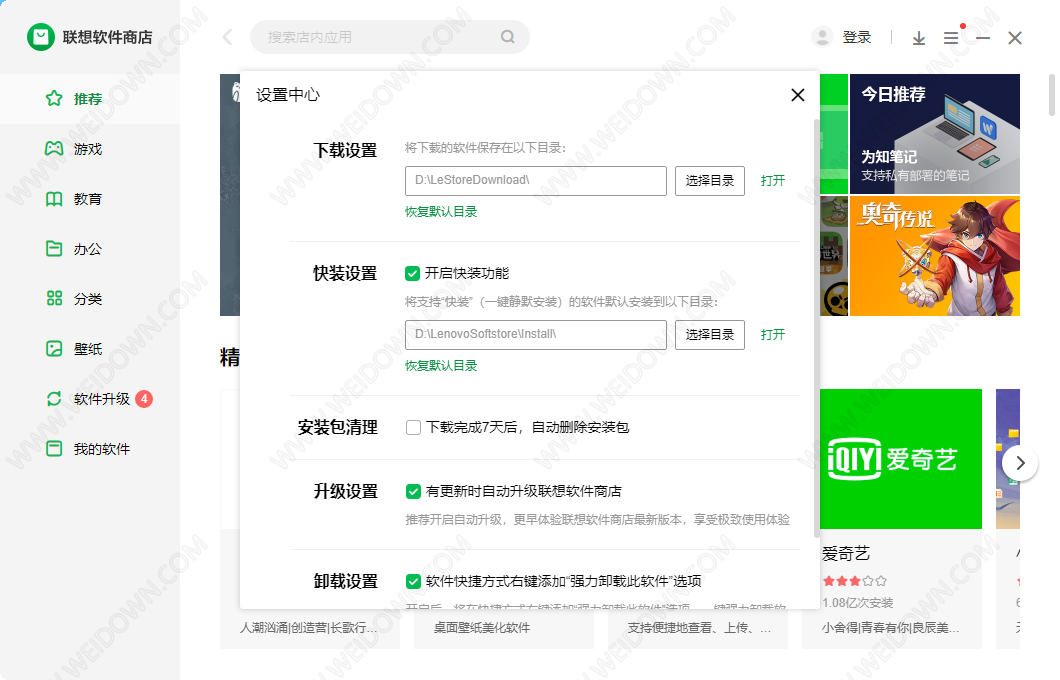The width and height of the screenshot is (1060, 680).
Task: Select the 分类 tab label
Action: click(x=88, y=299)
